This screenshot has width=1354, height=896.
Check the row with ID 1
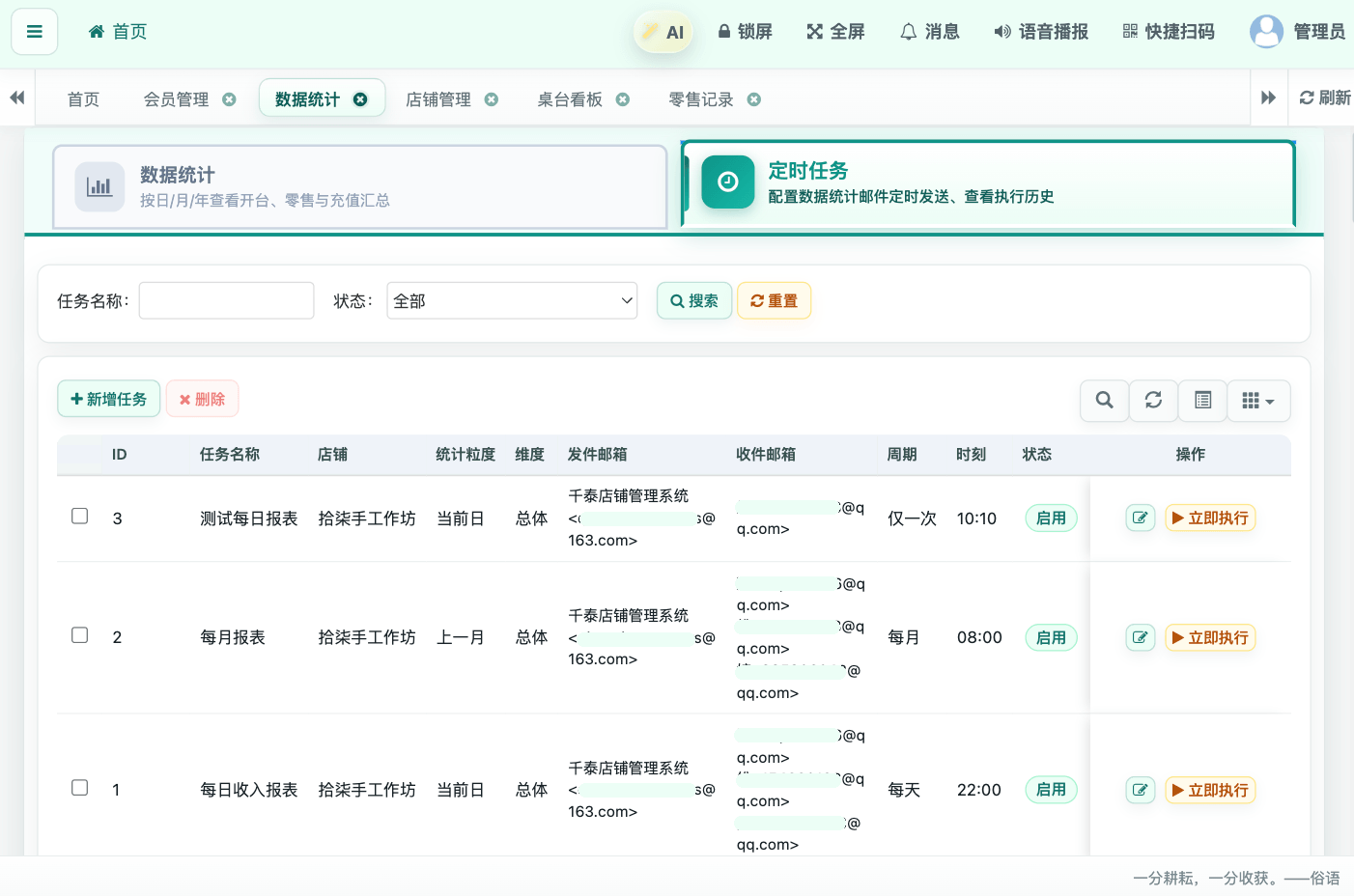pyautogui.click(x=80, y=788)
